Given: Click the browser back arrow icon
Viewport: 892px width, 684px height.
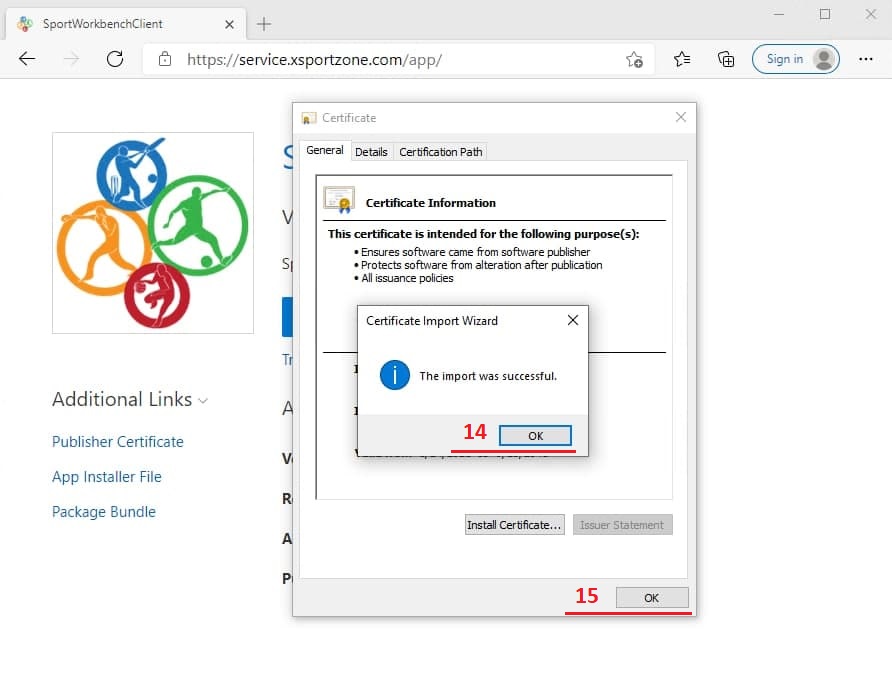Looking at the screenshot, I should [27, 59].
